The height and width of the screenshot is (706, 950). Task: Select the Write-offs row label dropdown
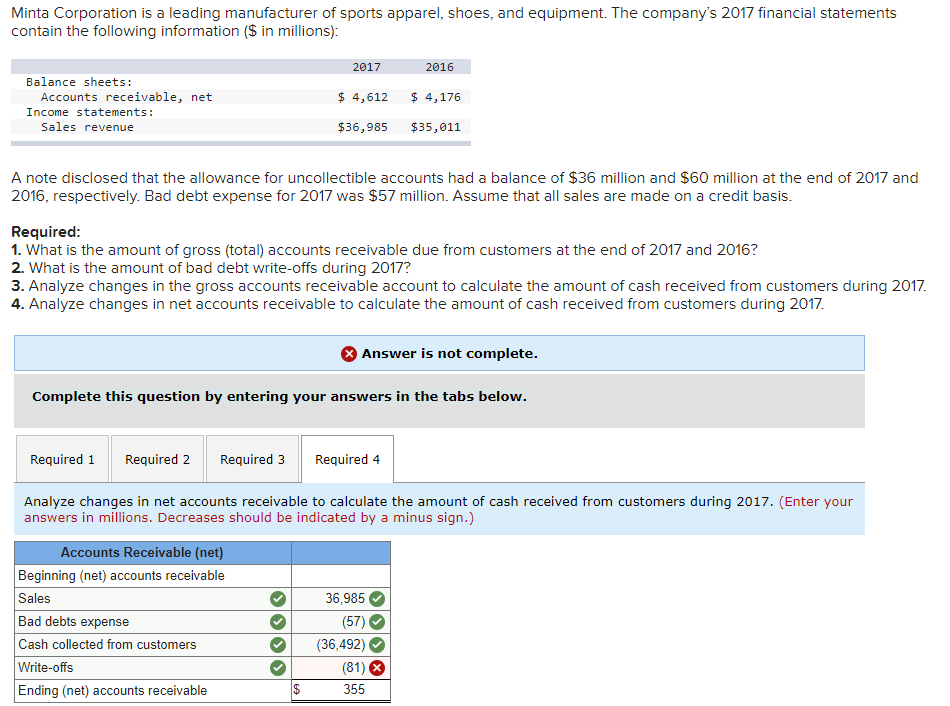point(153,668)
